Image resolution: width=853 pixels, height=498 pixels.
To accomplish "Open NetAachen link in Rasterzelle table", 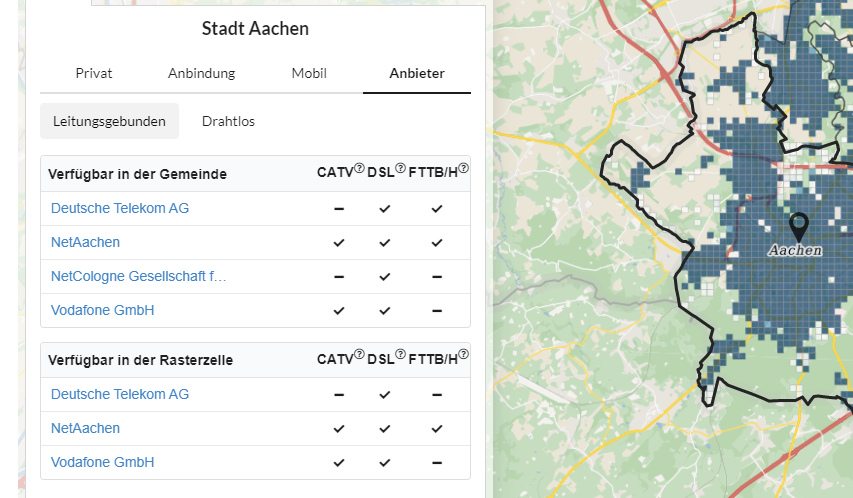I will (85, 428).
